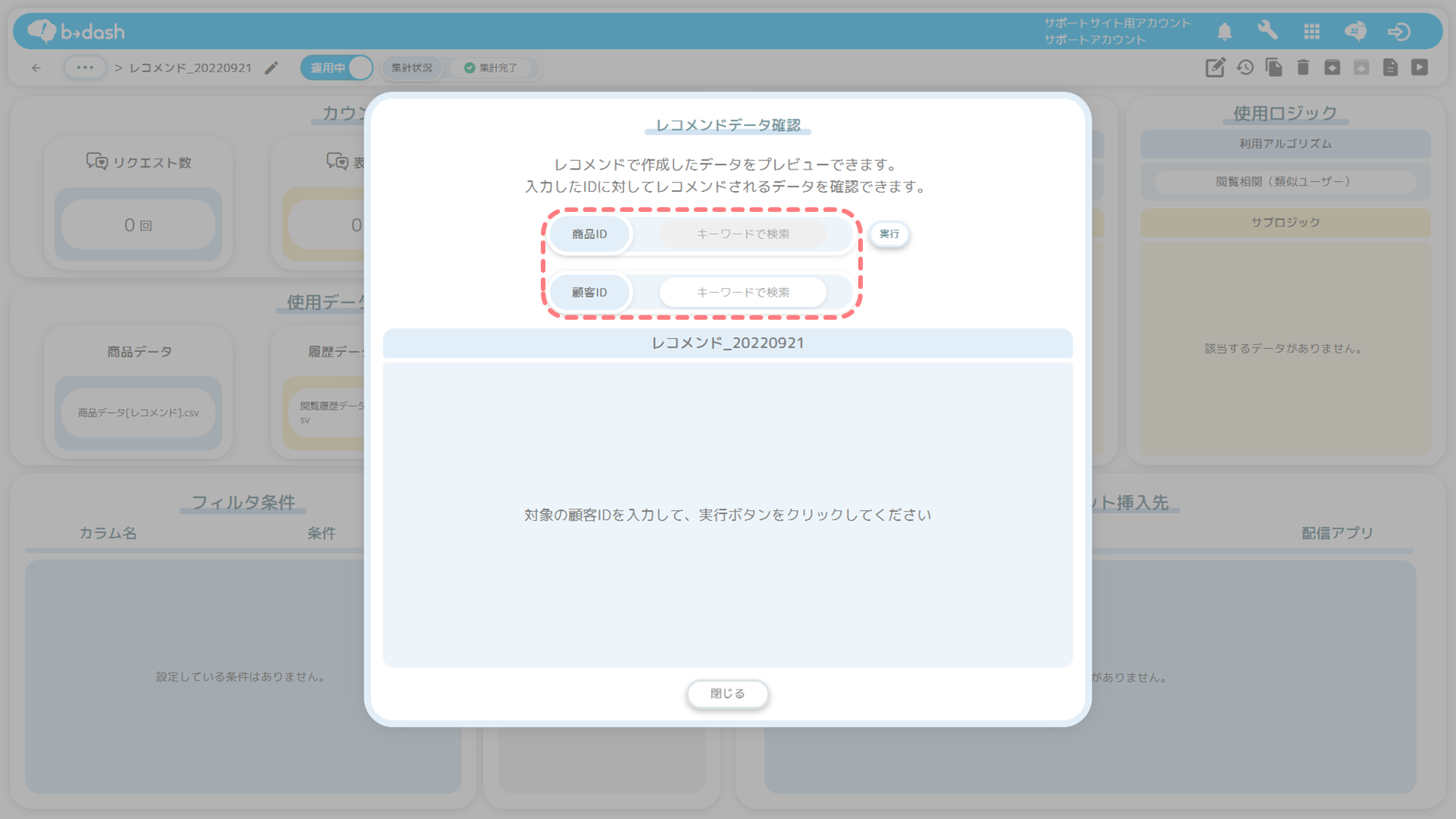Click the サブロジック header
The height and width of the screenshot is (819, 1456).
pos(1285,223)
